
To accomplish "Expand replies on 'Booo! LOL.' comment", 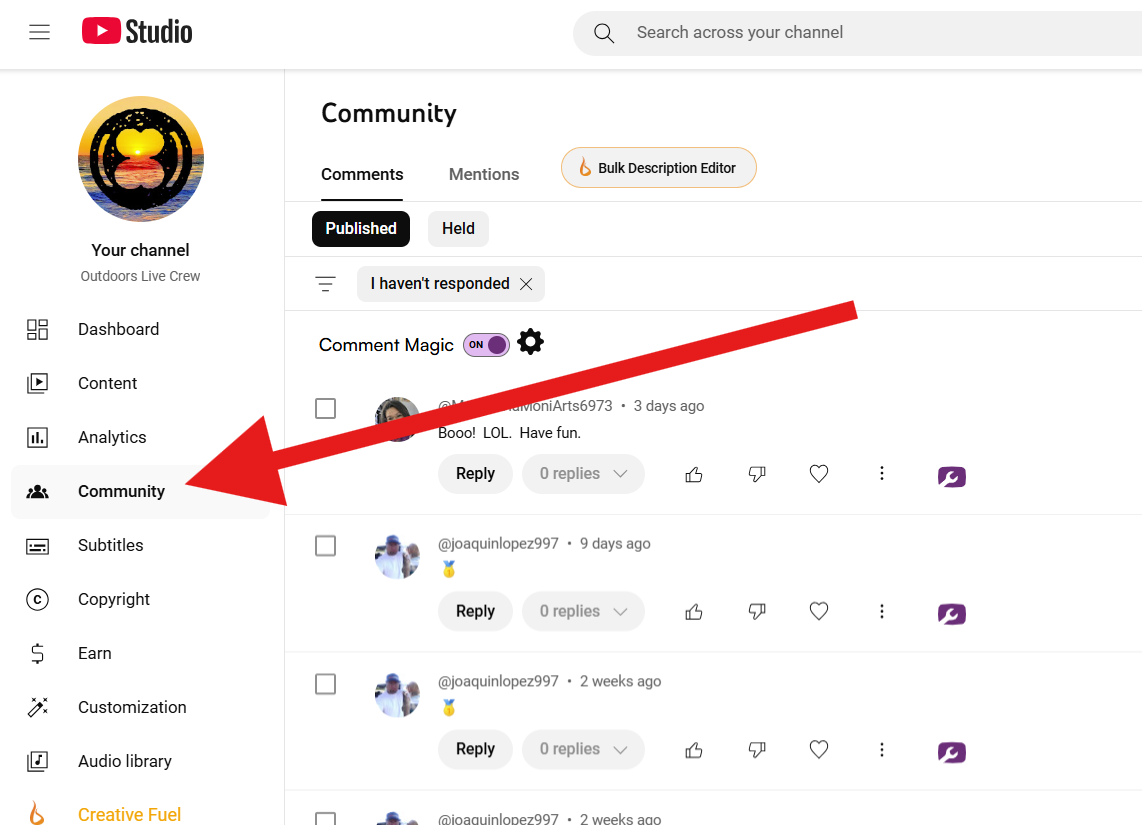I will point(583,474).
